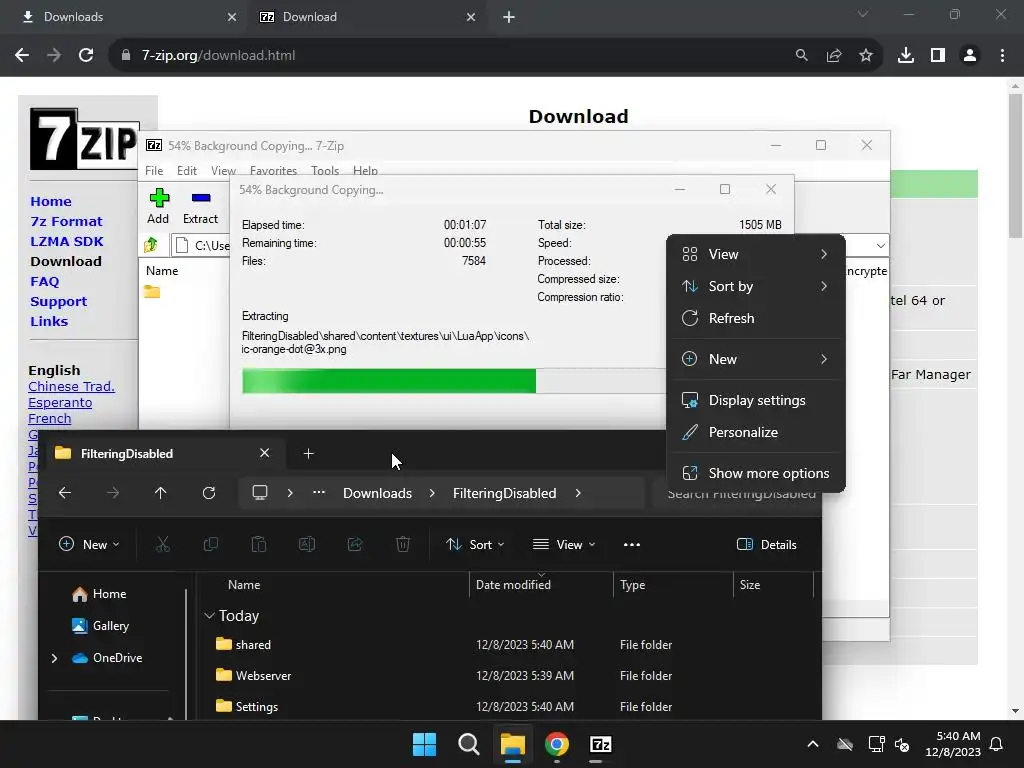Viewport: 1024px width, 768px height.
Task: Open Windows Start menu
Action: click(424, 744)
